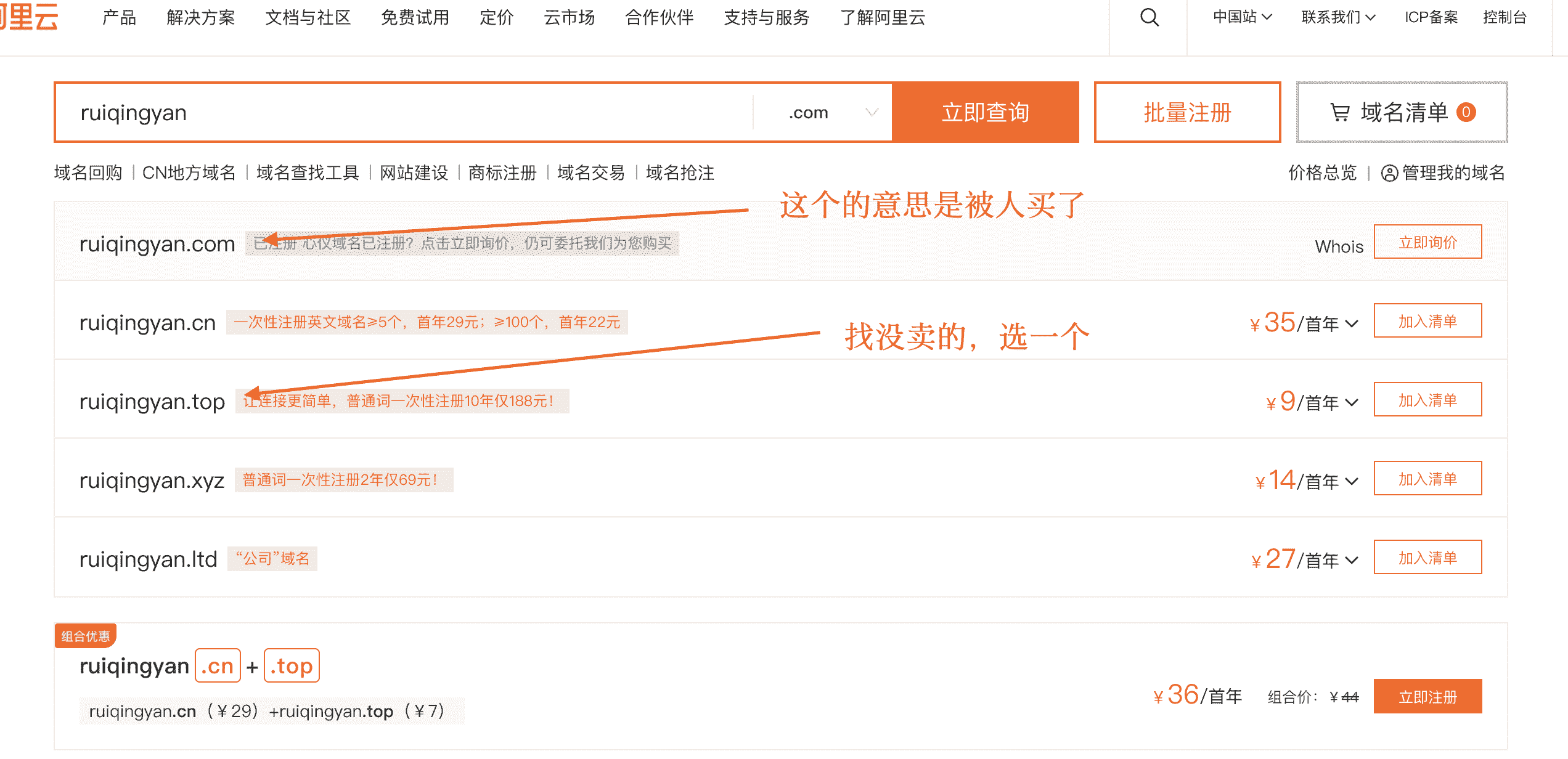Add ruiqingyan.xyz to the list
The image size is (1568, 759).
(x=1427, y=479)
